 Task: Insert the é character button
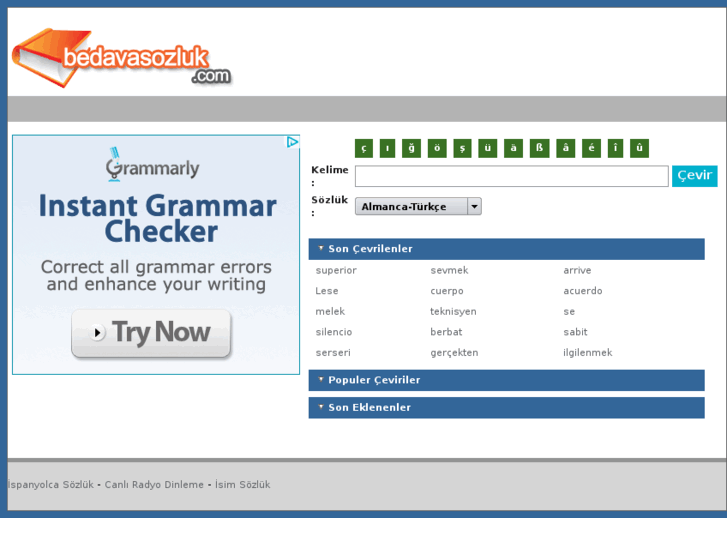591,148
